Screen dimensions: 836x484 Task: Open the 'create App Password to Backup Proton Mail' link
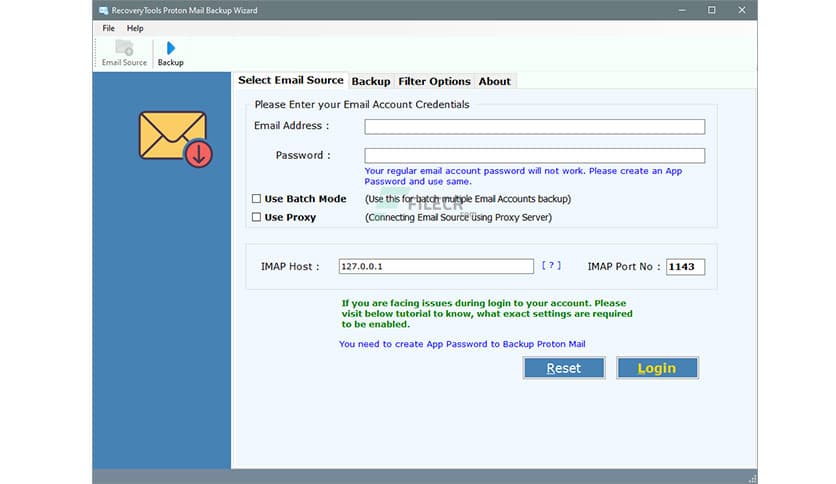pos(462,344)
